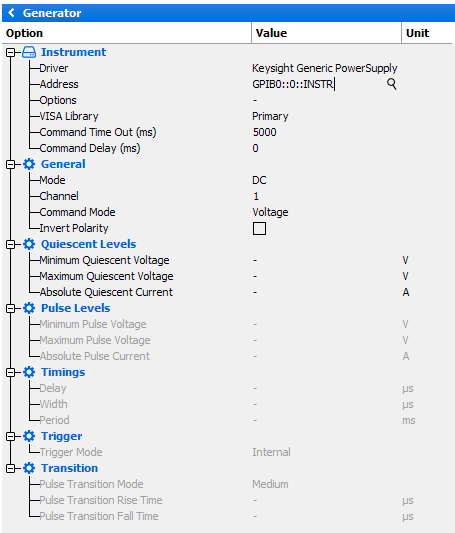455x533 pixels.
Task: Click the Quiescent Levels gear icon
Action: tap(29, 244)
